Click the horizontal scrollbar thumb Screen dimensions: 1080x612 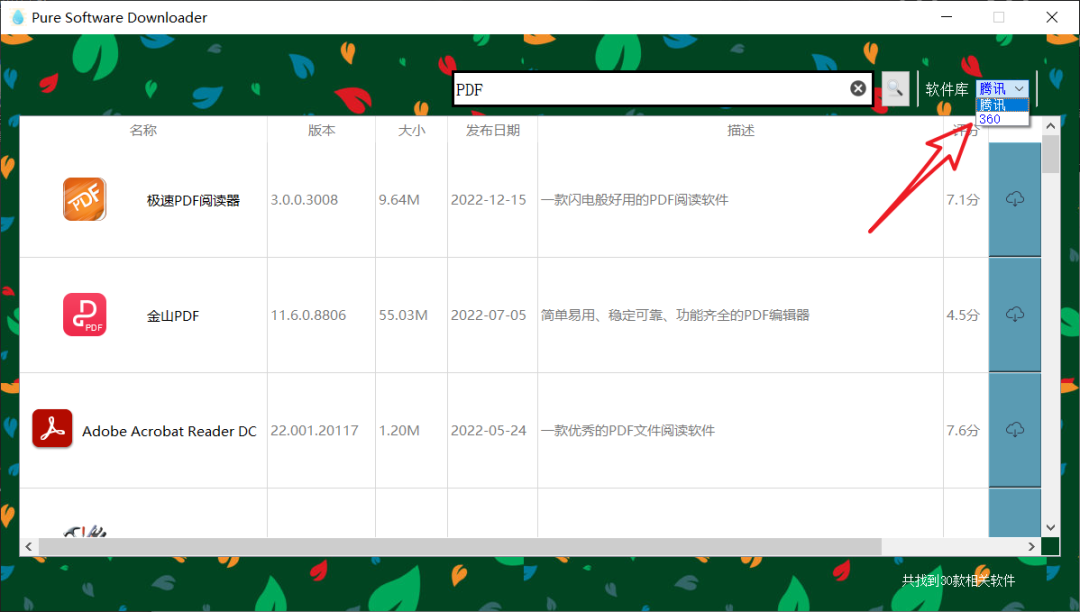(460, 547)
